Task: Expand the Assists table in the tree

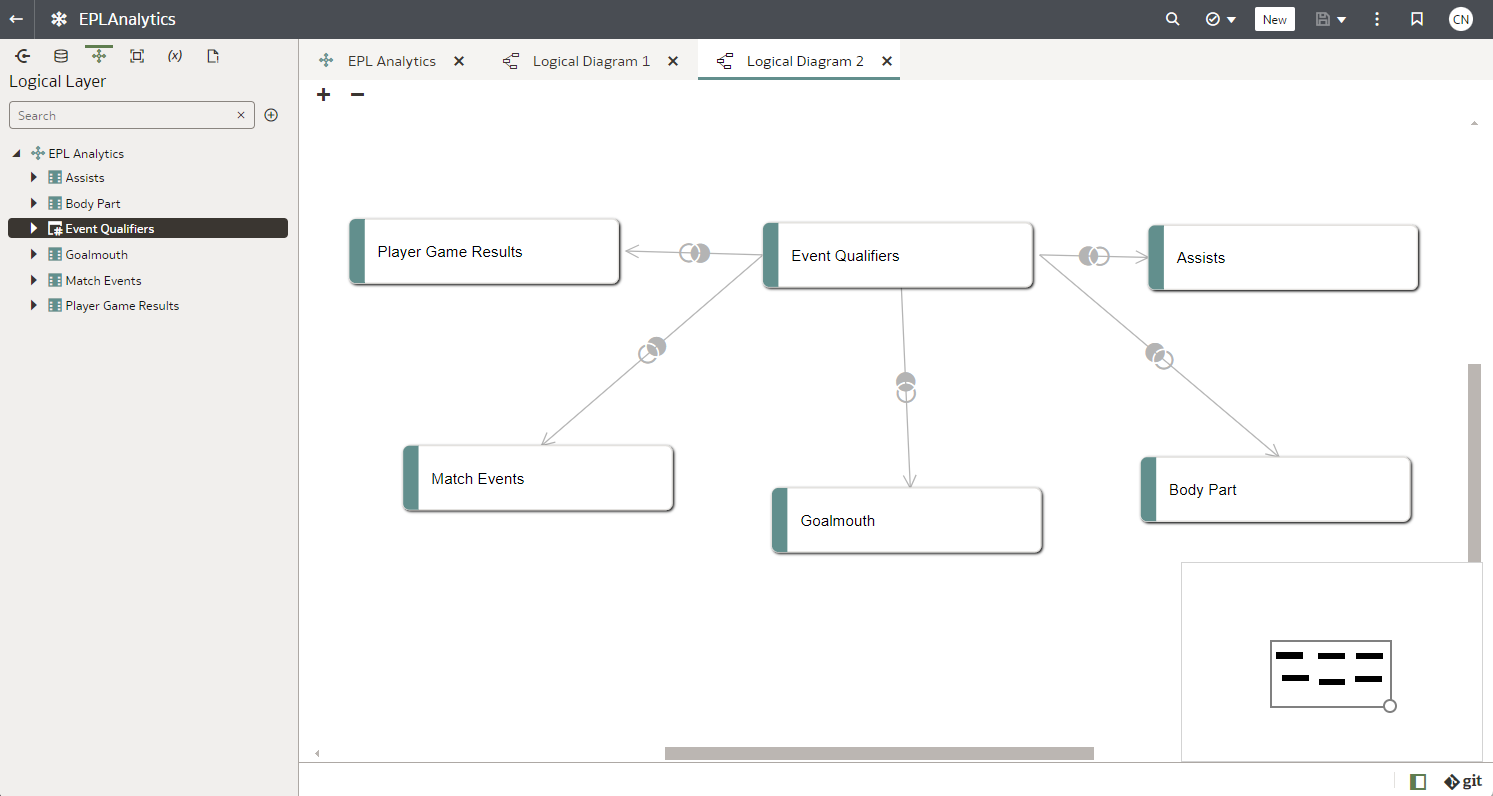Action: pos(33,177)
